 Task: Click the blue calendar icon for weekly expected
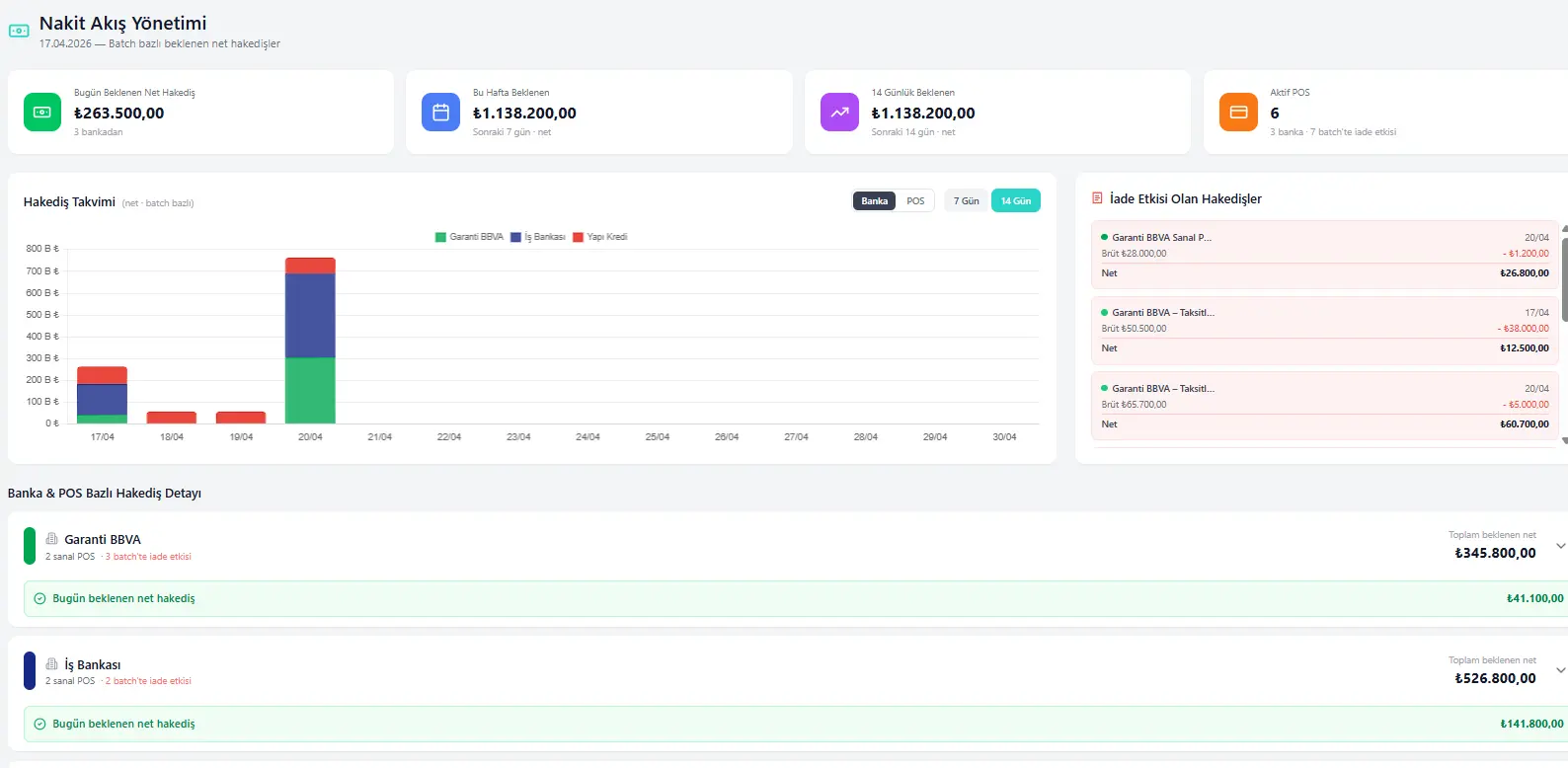[440, 112]
